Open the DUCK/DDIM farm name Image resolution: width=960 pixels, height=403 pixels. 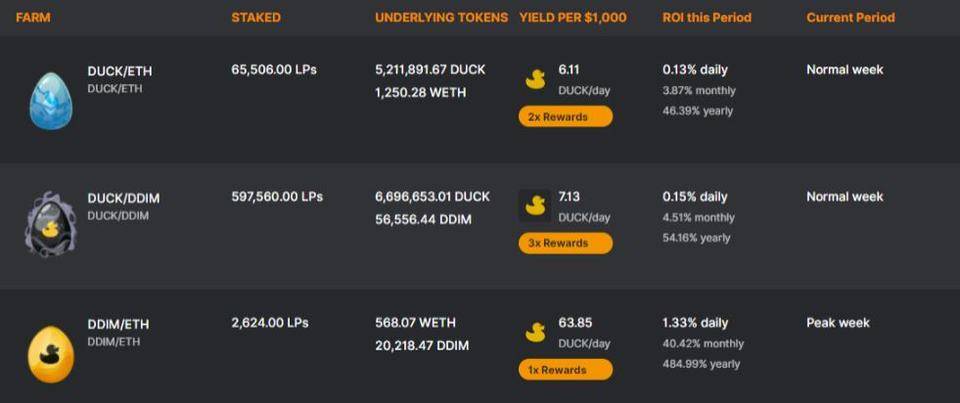pos(123,198)
